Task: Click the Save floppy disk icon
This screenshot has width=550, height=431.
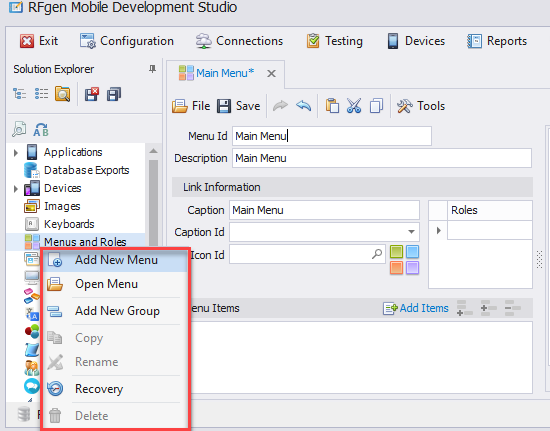Action: [224, 106]
